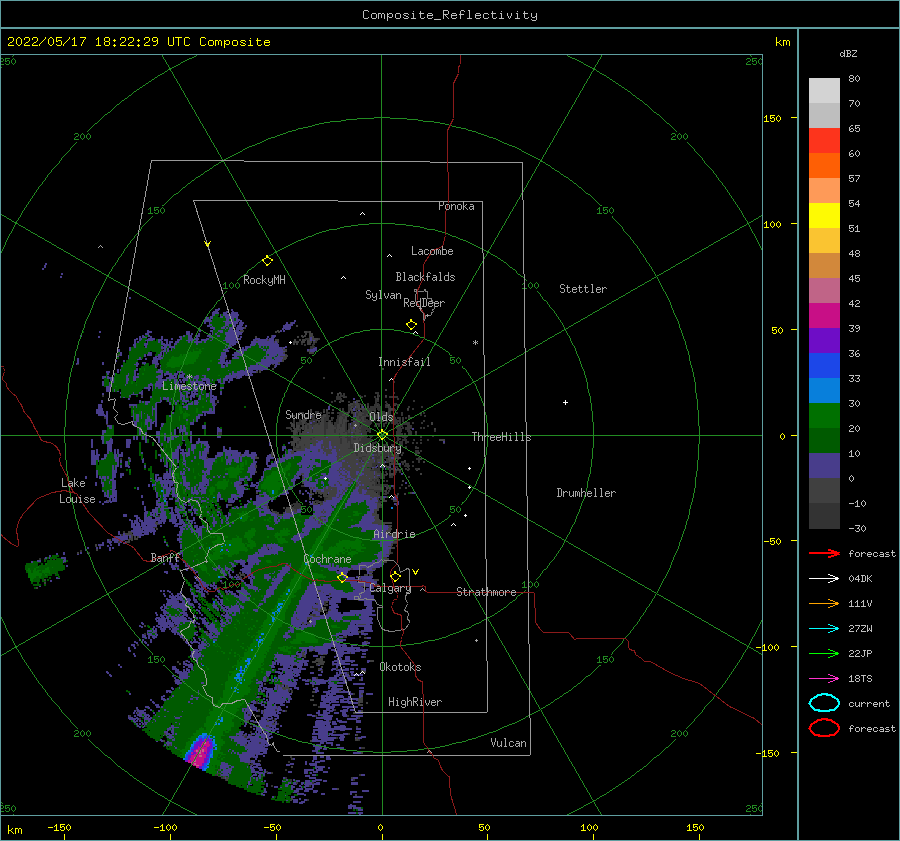
Task: Click the cyan 27ZW arrow icon
Action: point(824,629)
